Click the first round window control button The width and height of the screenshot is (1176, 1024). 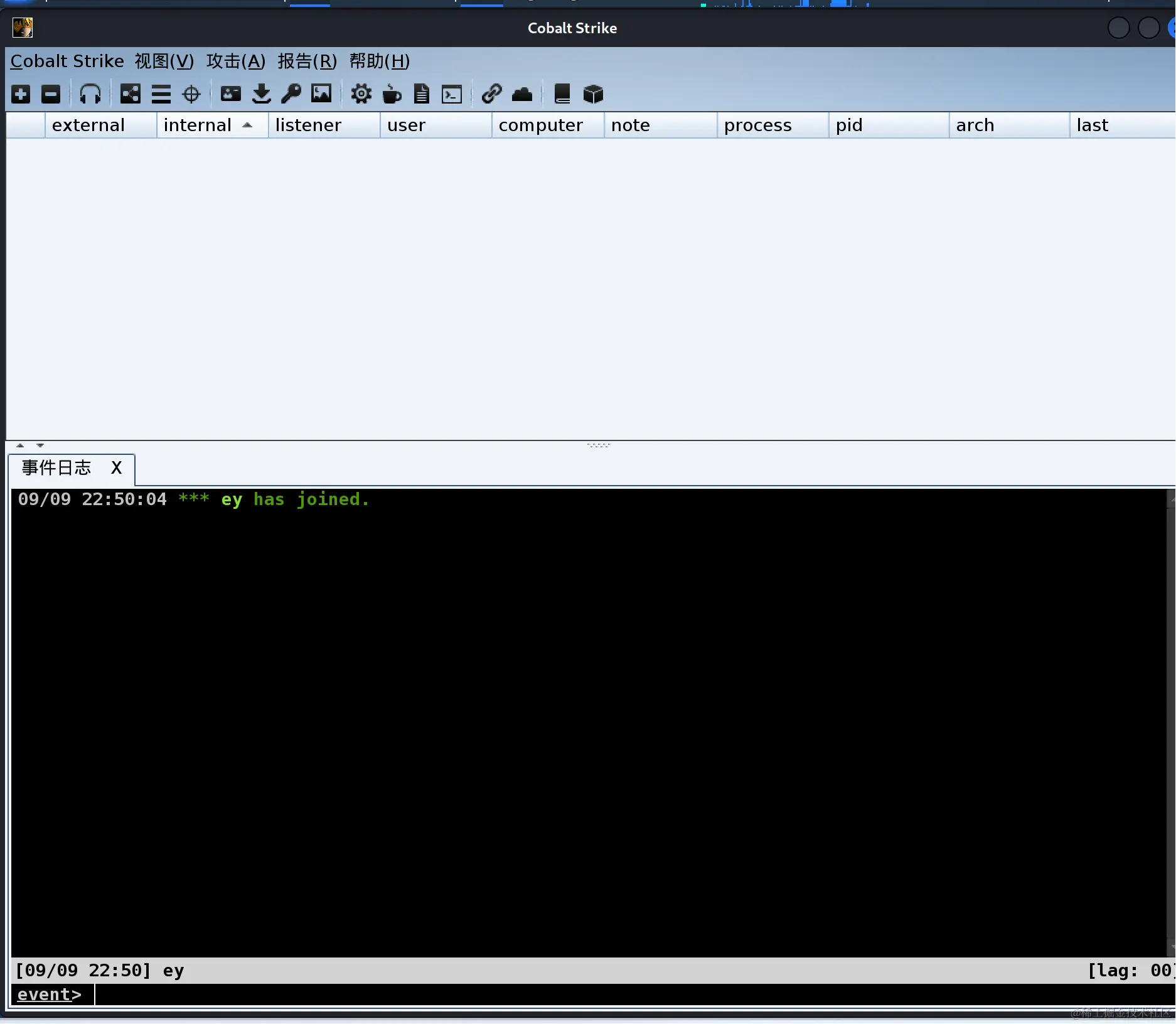click(1118, 28)
